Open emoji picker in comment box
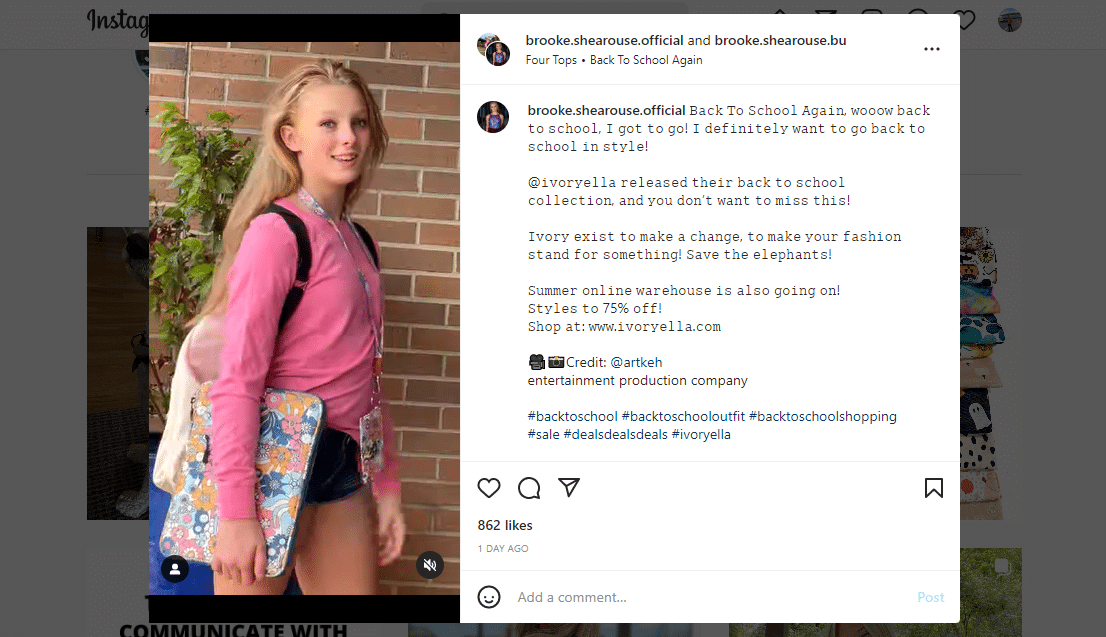Image resolution: width=1106 pixels, height=637 pixels. (489, 597)
